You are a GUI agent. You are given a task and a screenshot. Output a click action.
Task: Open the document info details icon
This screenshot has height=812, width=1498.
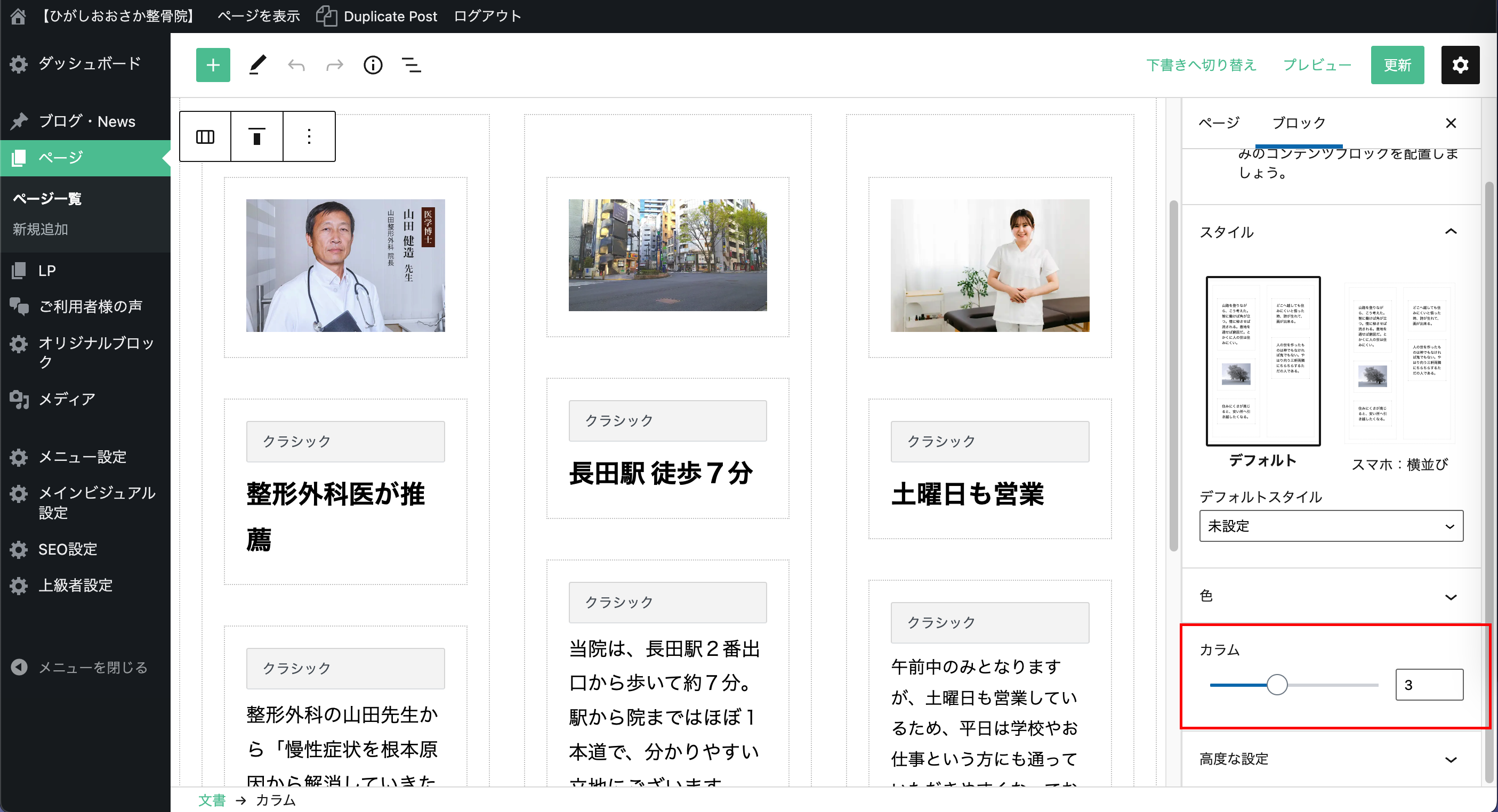point(373,64)
